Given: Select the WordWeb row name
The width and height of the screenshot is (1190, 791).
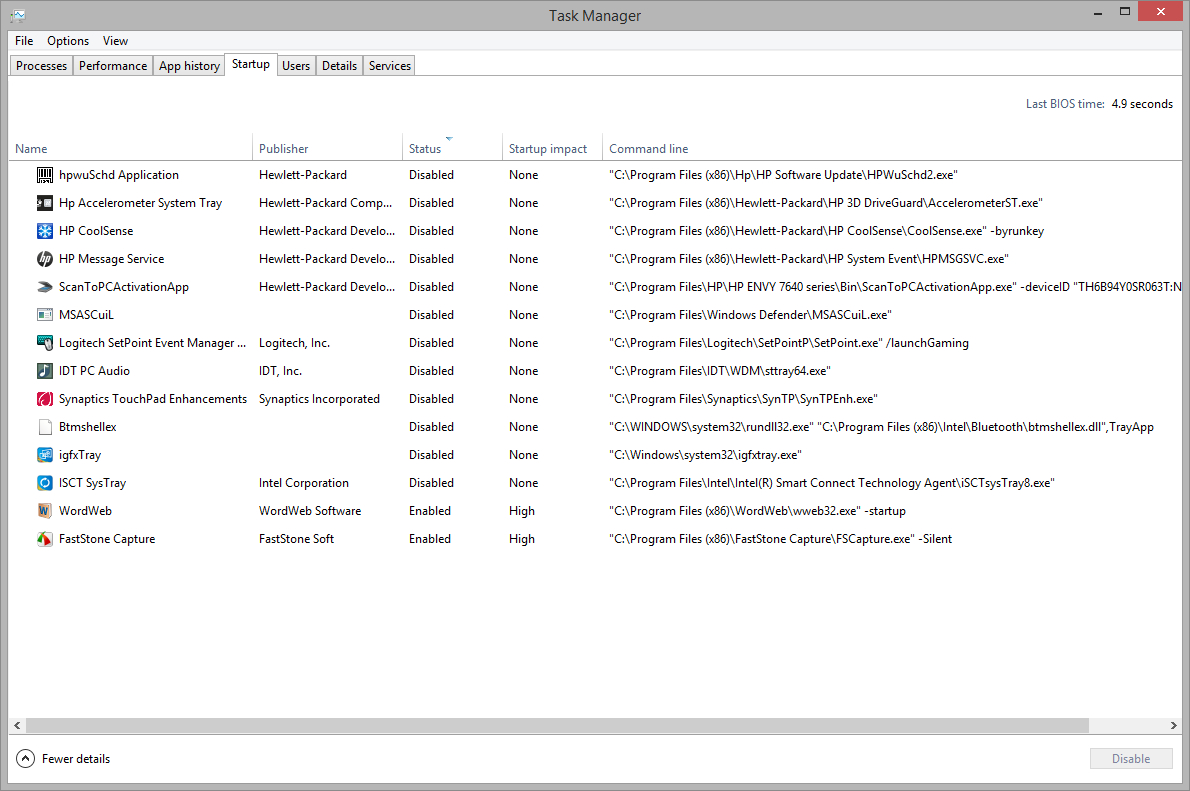Looking at the screenshot, I should (85, 512).
